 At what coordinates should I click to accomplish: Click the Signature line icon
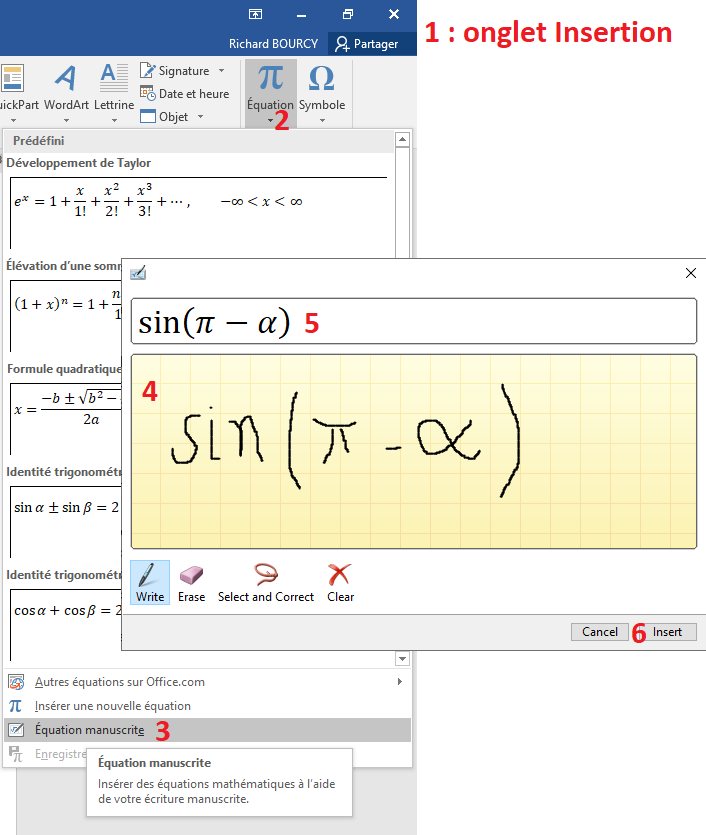click(x=147, y=70)
